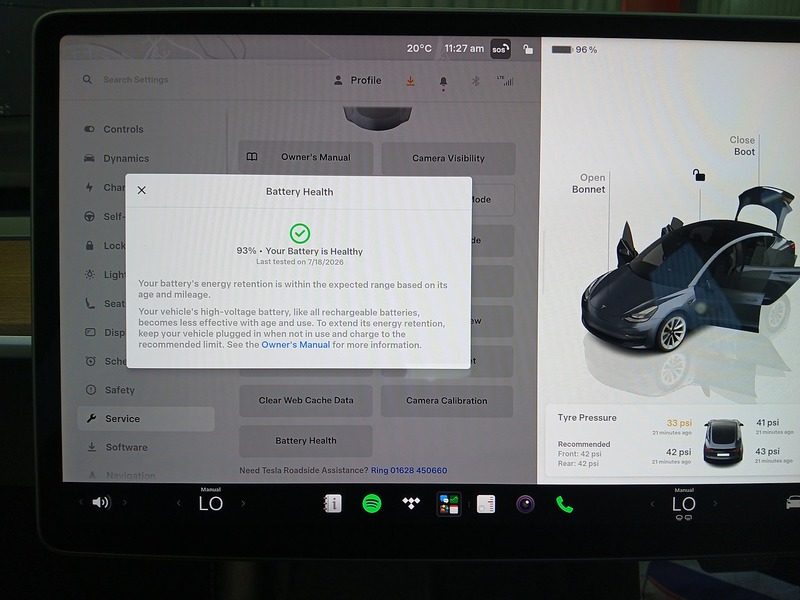The height and width of the screenshot is (600, 800).
Task: Select Controls in settings sidebar
Action: point(123,130)
